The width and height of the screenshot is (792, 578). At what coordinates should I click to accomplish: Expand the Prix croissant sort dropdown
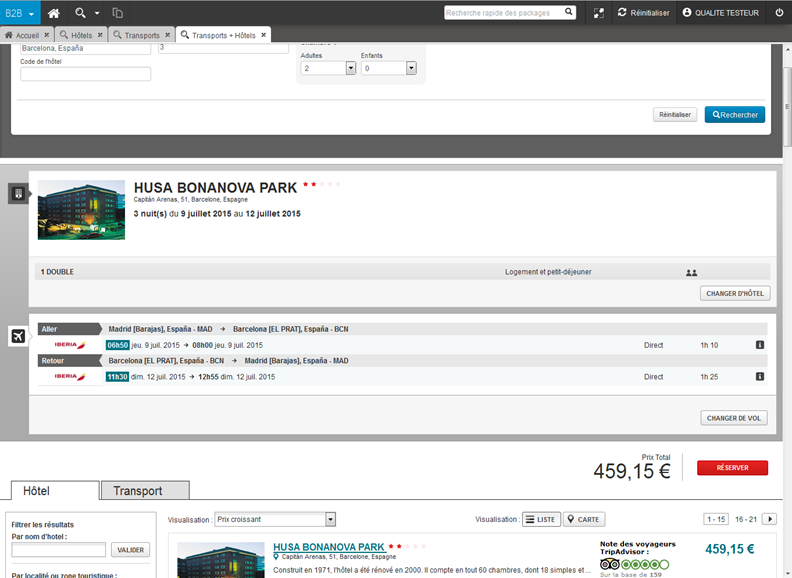(x=330, y=519)
